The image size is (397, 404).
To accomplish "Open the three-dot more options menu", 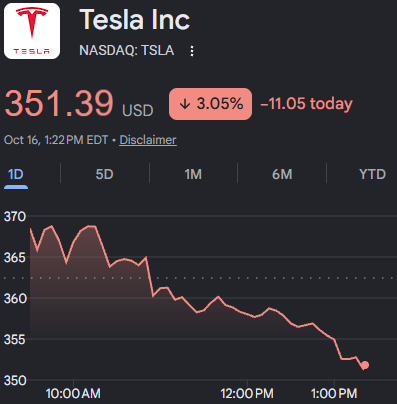I will coord(192,51).
